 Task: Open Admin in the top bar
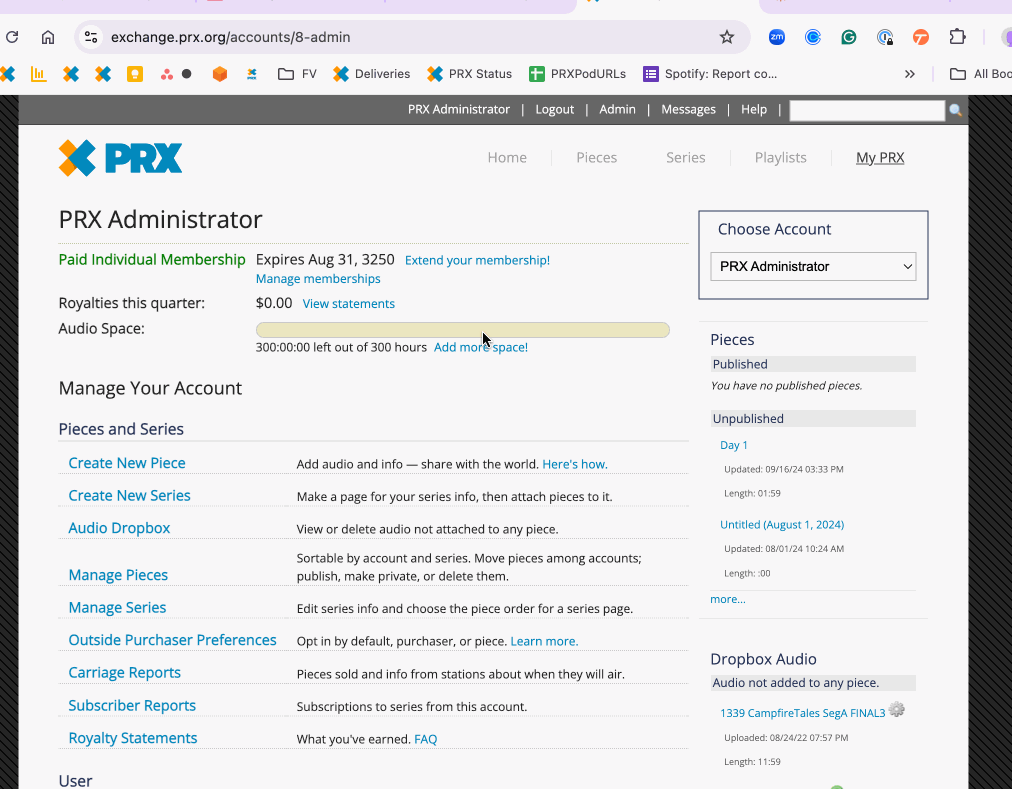(617, 109)
